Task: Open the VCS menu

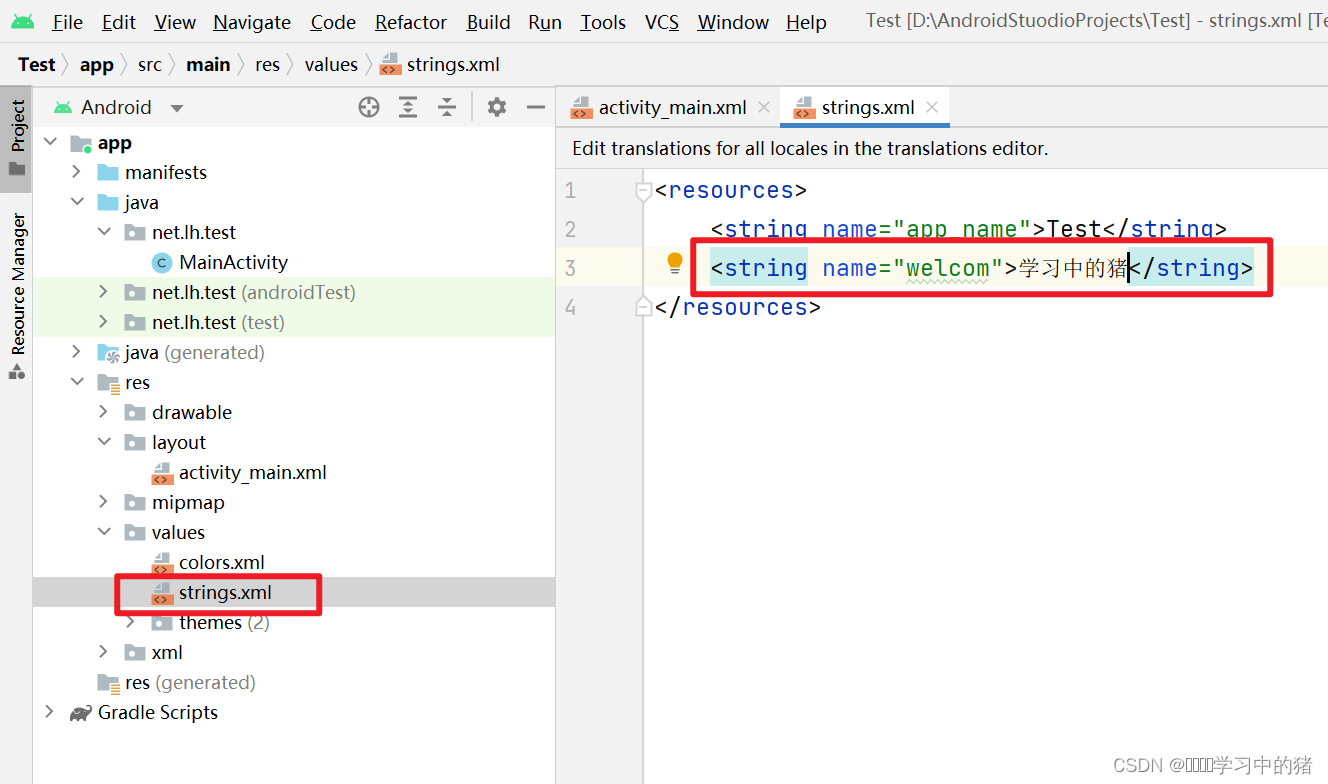Action: (x=662, y=22)
